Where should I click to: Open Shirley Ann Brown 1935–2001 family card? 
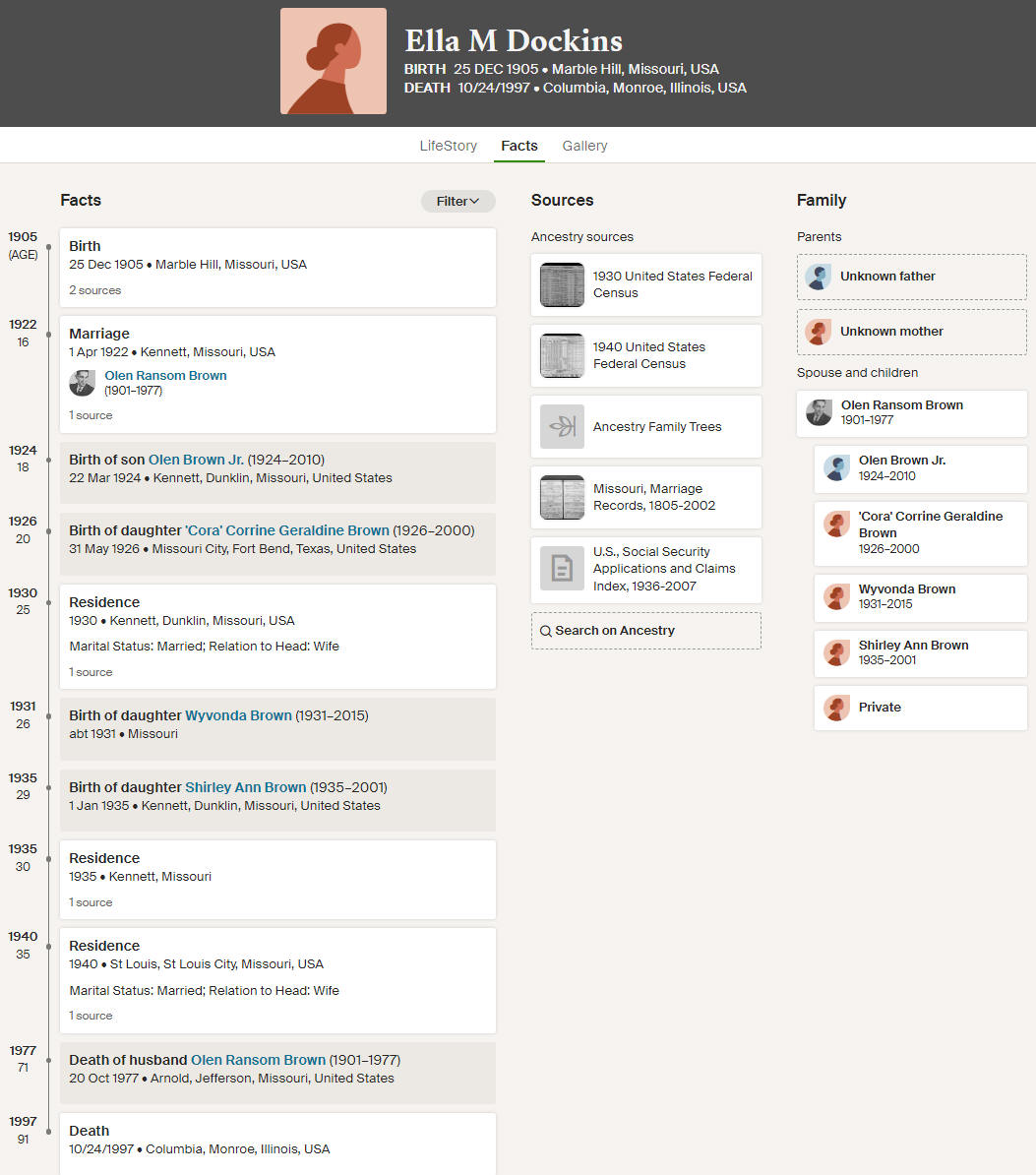point(921,653)
